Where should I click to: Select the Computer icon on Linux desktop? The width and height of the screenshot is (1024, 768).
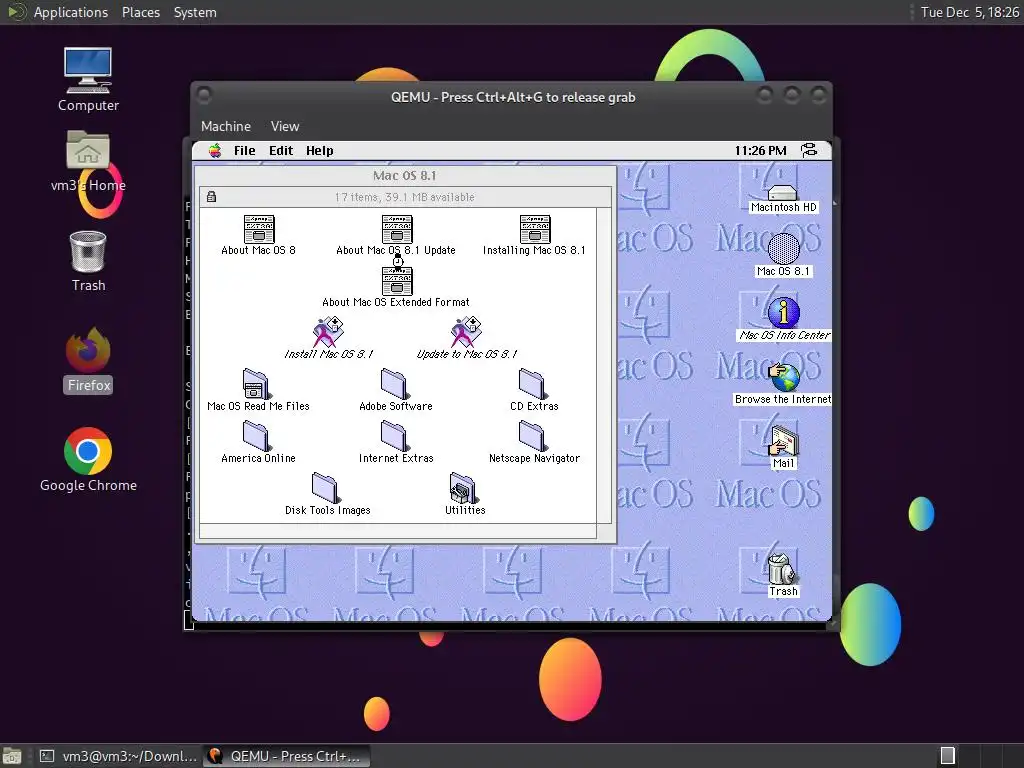pyautogui.click(x=88, y=71)
